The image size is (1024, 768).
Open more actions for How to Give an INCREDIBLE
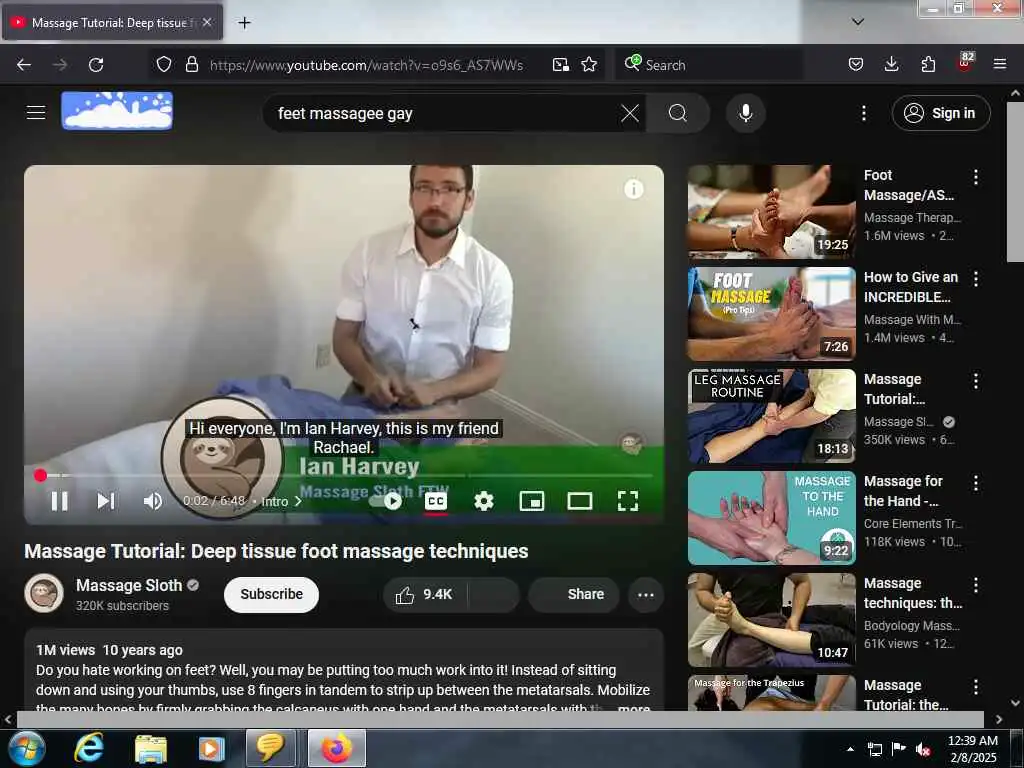pos(976,279)
